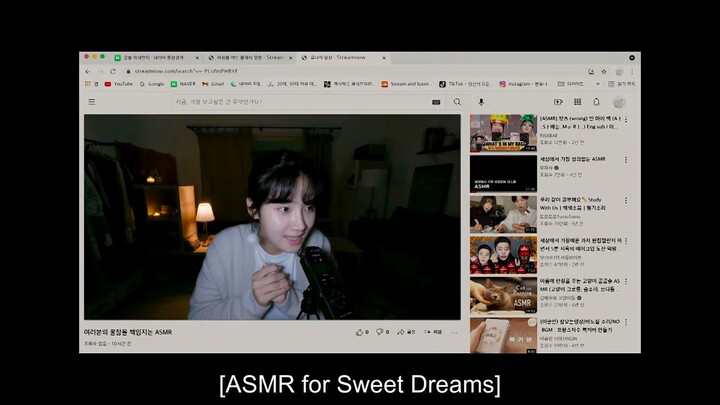This screenshot has height=405, width=720.
Task: Open the YouTube bookmark
Action: pyautogui.click(x=119, y=84)
